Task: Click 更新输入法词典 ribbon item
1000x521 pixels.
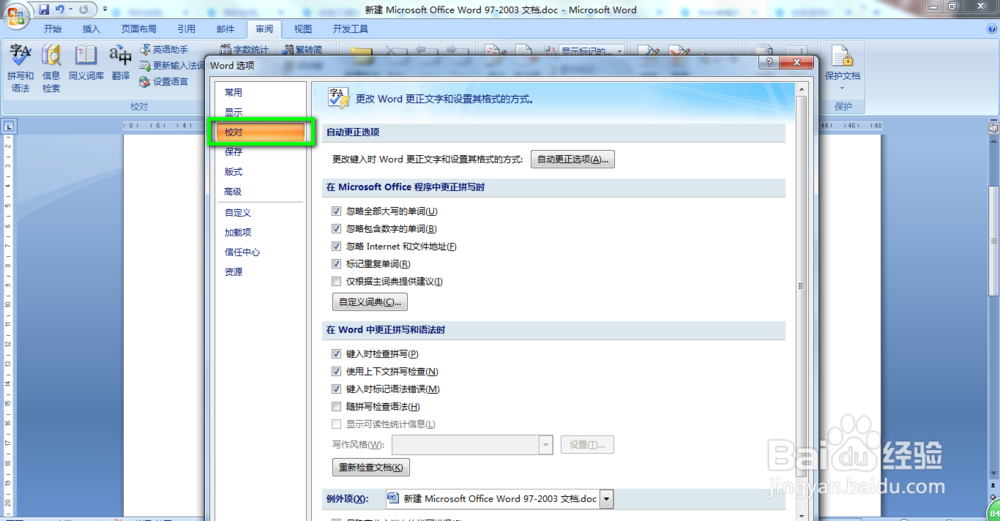Action: coord(172,65)
